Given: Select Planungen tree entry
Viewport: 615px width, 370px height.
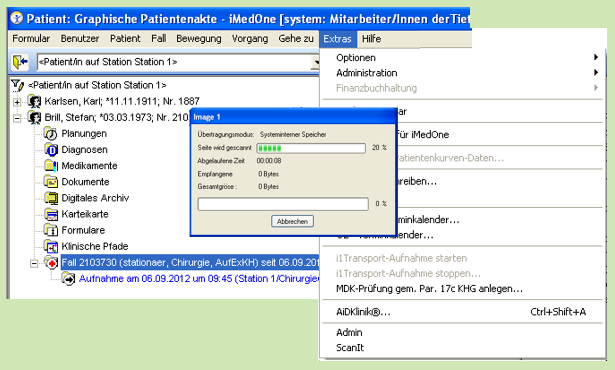Looking at the screenshot, I should click(84, 133).
